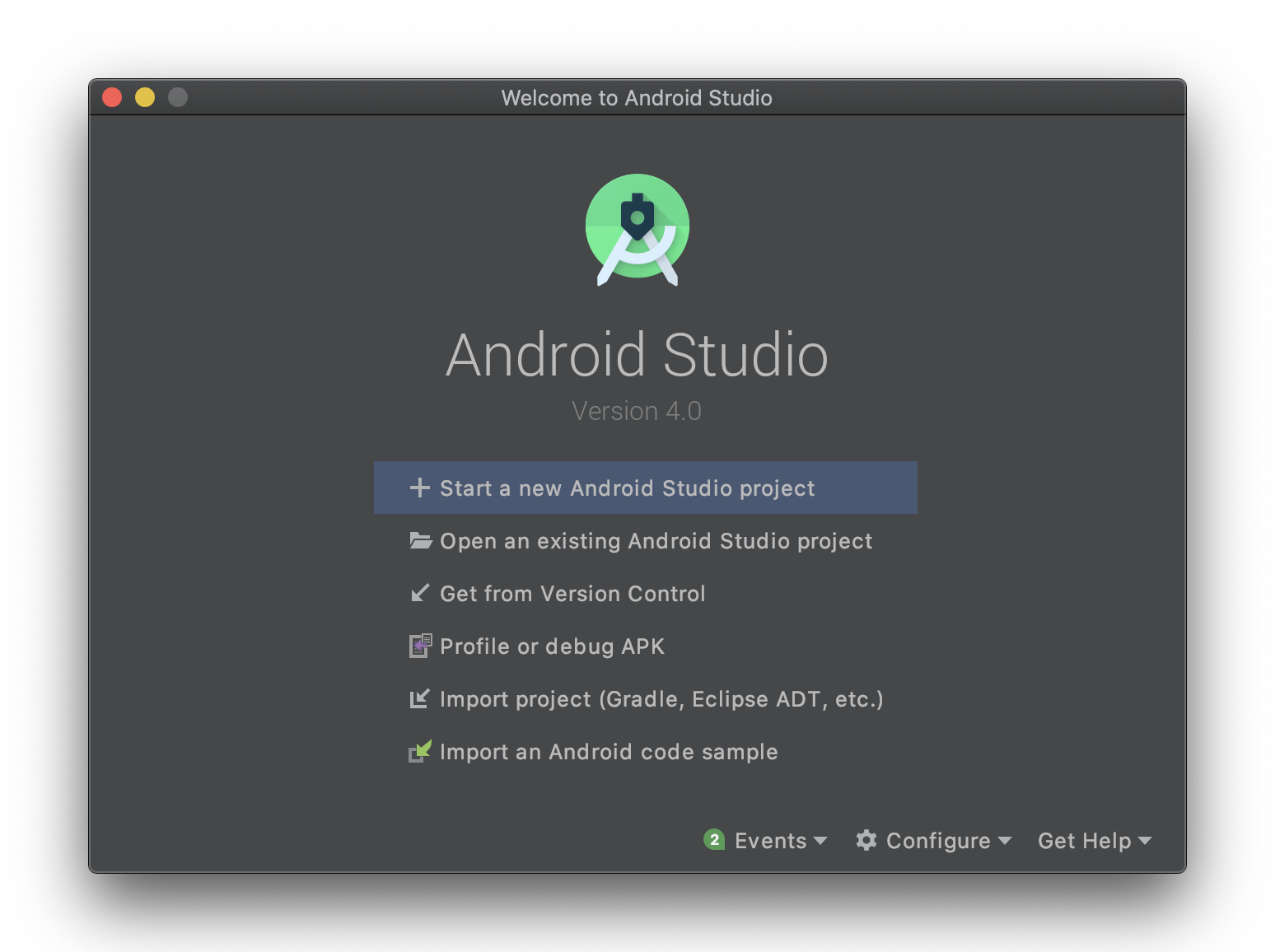Image resolution: width=1275 pixels, height=952 pixels.
Task: Click the arrow next to Get Help
Action: point(1145,841)
